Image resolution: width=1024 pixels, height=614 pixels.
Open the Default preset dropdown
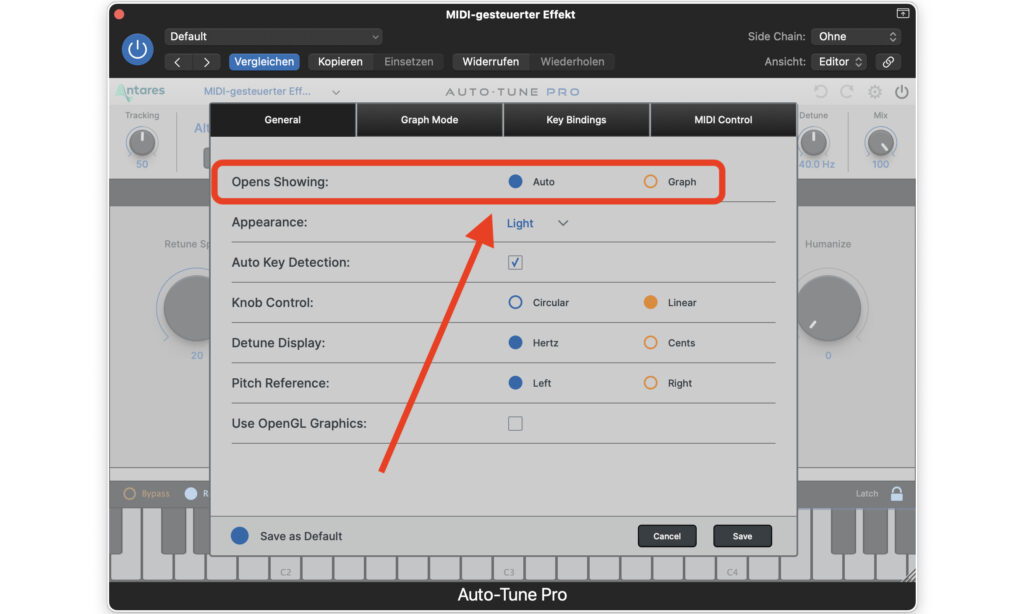tap(273, 37)
